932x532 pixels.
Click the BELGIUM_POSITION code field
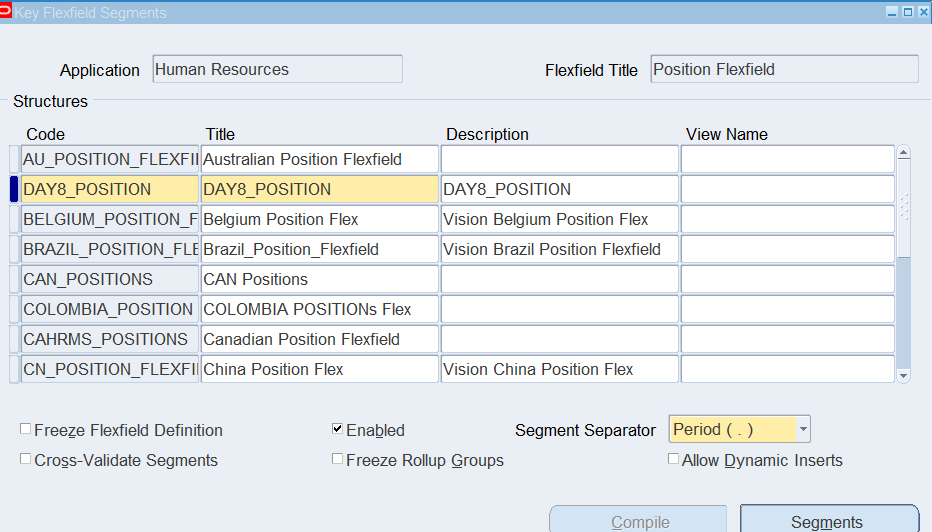click(x=110, y=219)
